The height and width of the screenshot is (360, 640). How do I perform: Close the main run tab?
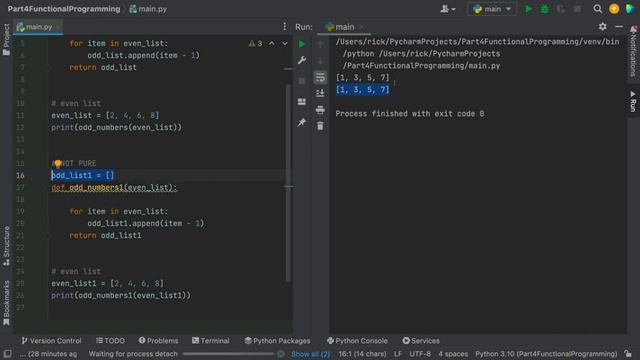click(x=361, y=27)
